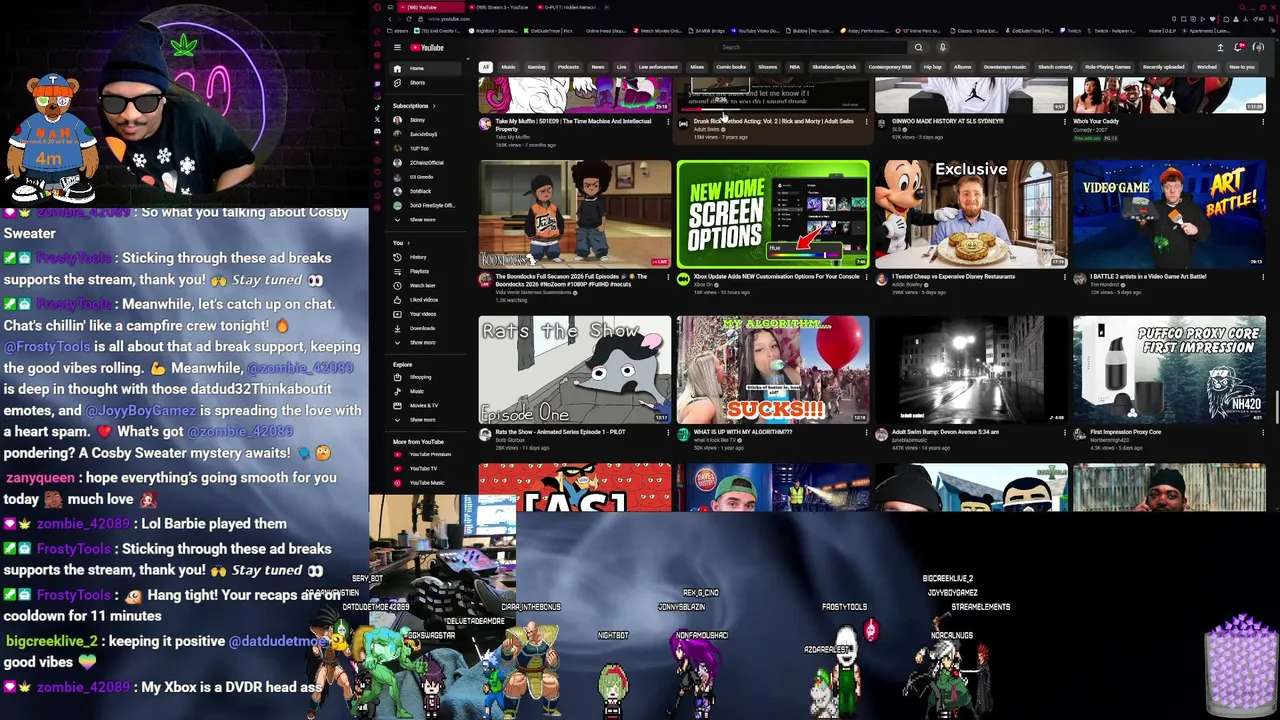Select the New to you chip
1280x720 pixels.
[x=1242, y=67]
